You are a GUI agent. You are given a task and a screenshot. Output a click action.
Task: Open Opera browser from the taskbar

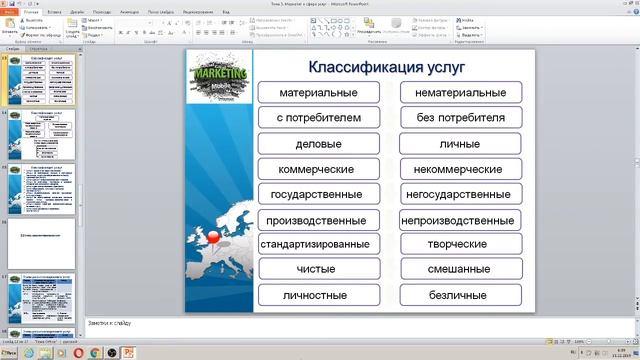(78, 353)
